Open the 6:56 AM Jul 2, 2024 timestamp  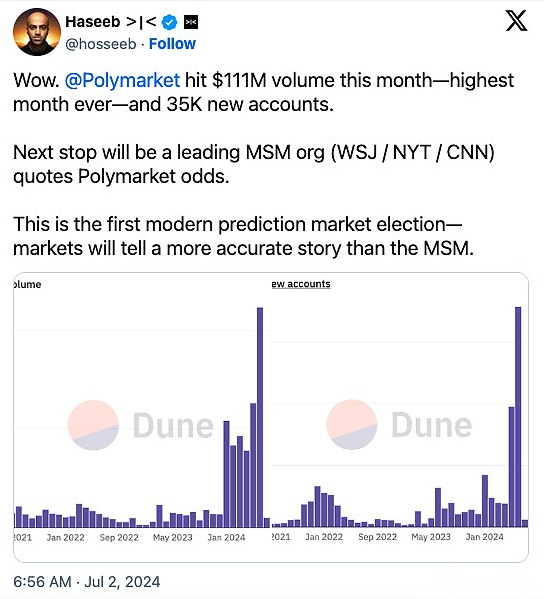tap(87, 582)
